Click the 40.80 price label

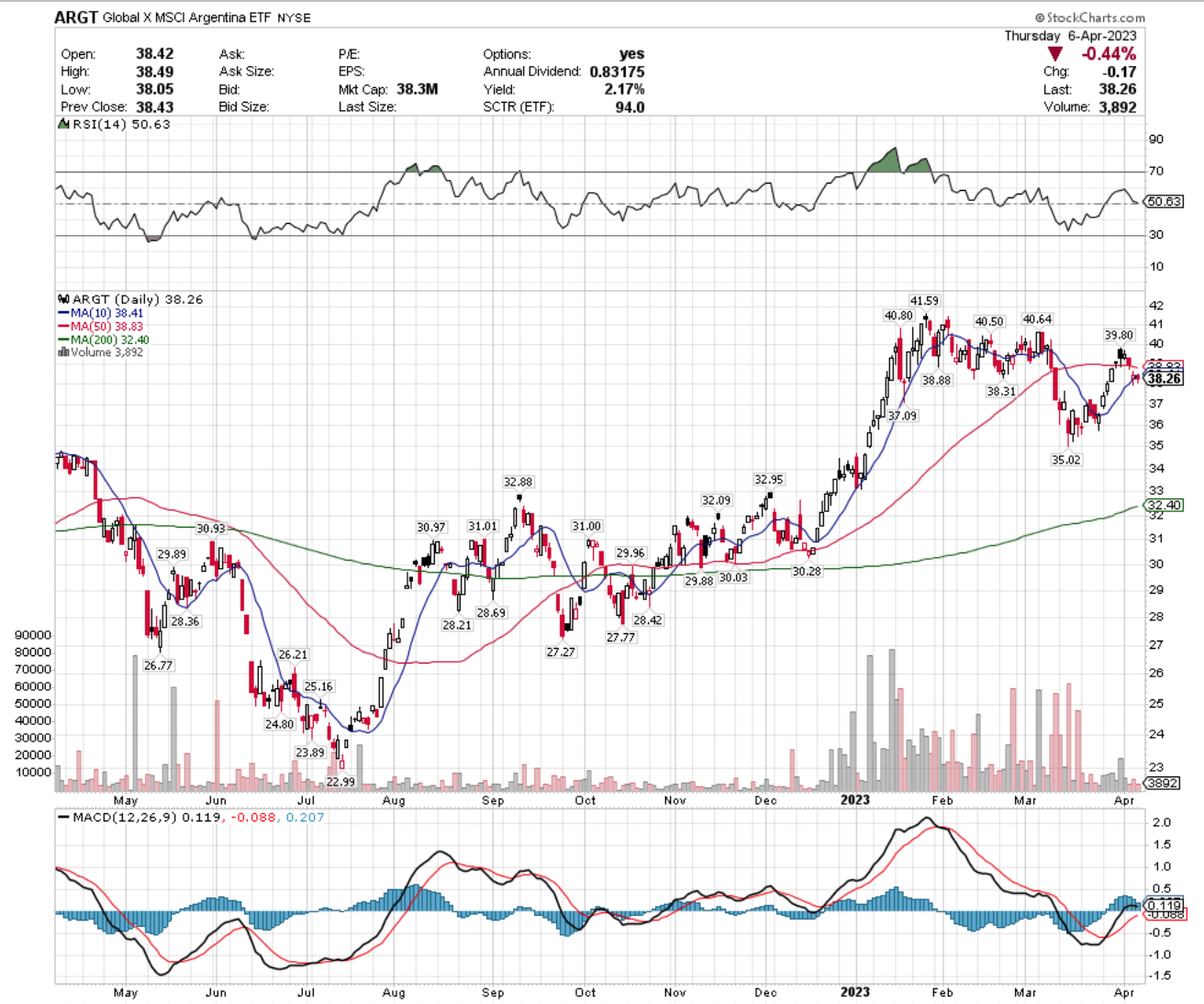(898, 316)
